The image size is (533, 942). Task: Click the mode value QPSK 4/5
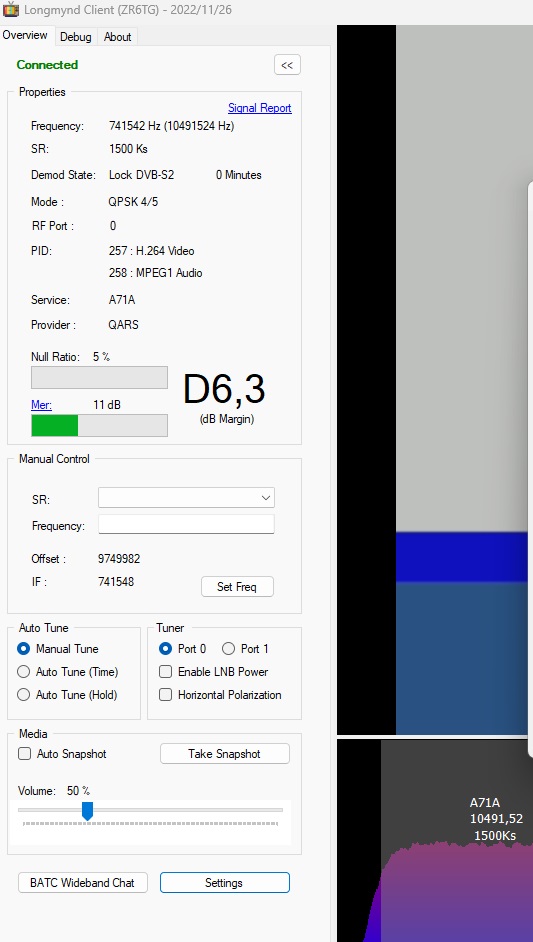pos(133,202)
